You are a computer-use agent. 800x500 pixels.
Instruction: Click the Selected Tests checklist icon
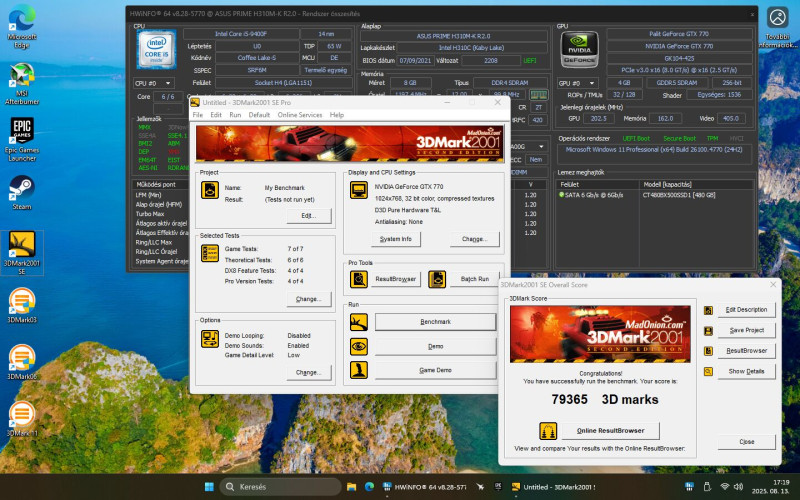[210, 253]
